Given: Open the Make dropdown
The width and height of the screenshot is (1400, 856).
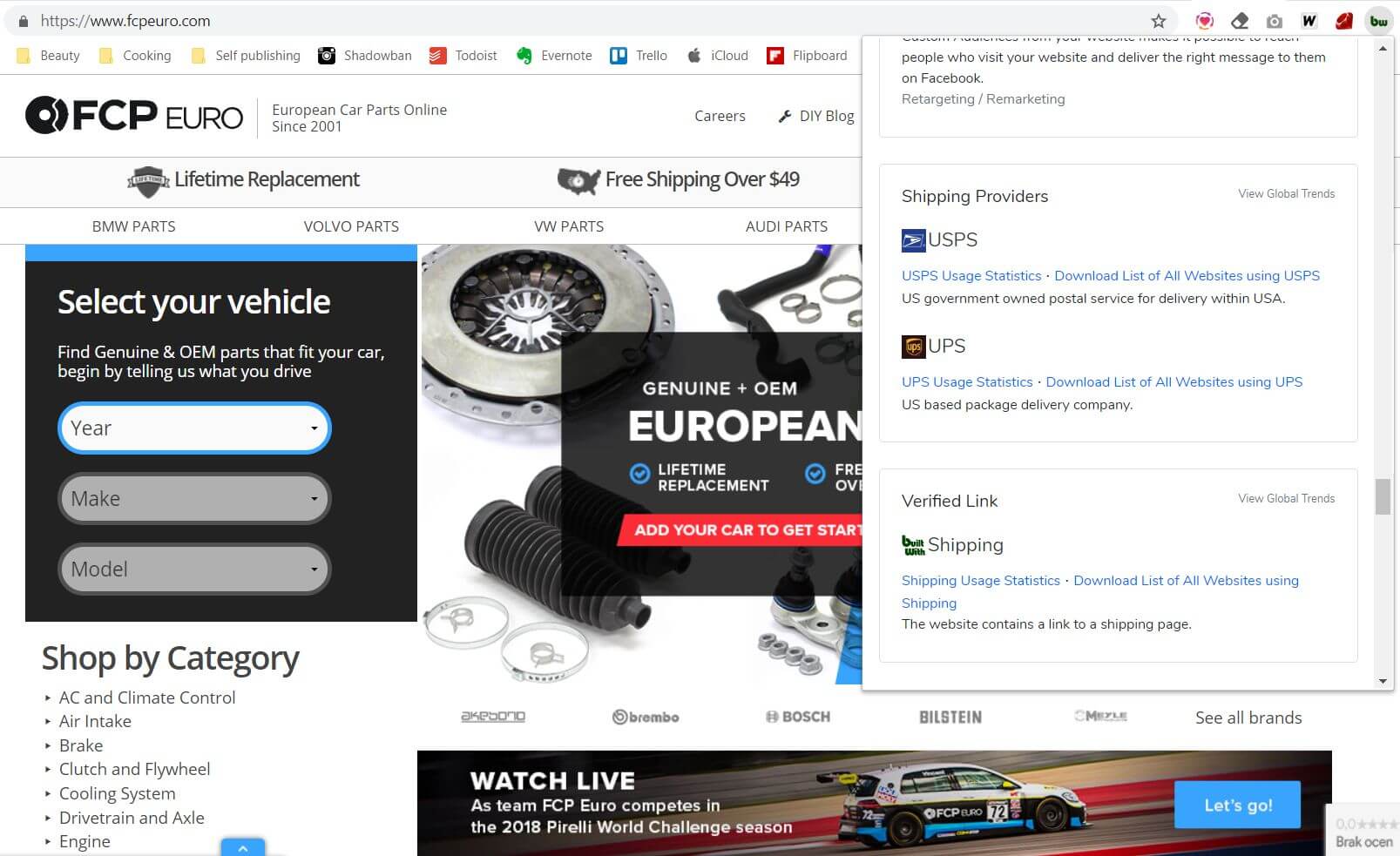Looking at the screenshot, I should (194, 498).
